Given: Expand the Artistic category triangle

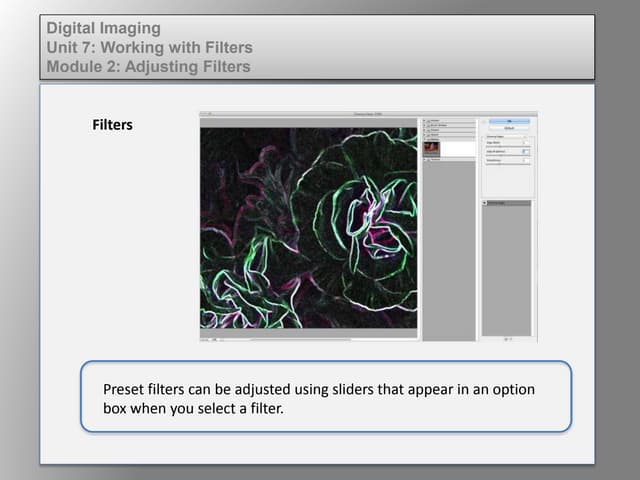Looking at the screenshot, I should pos(424,118).
